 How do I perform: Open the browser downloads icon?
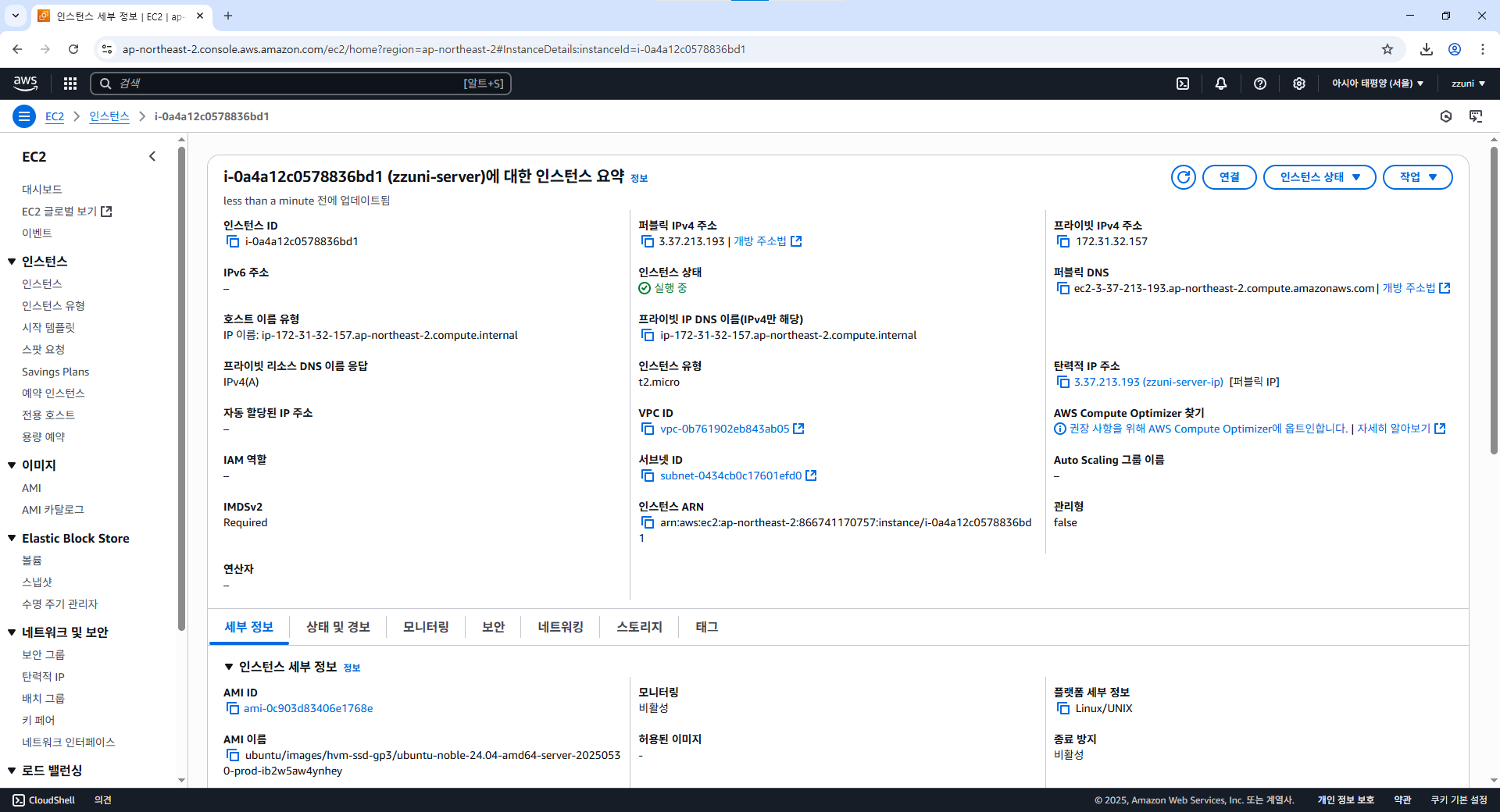pos(1427,49)
